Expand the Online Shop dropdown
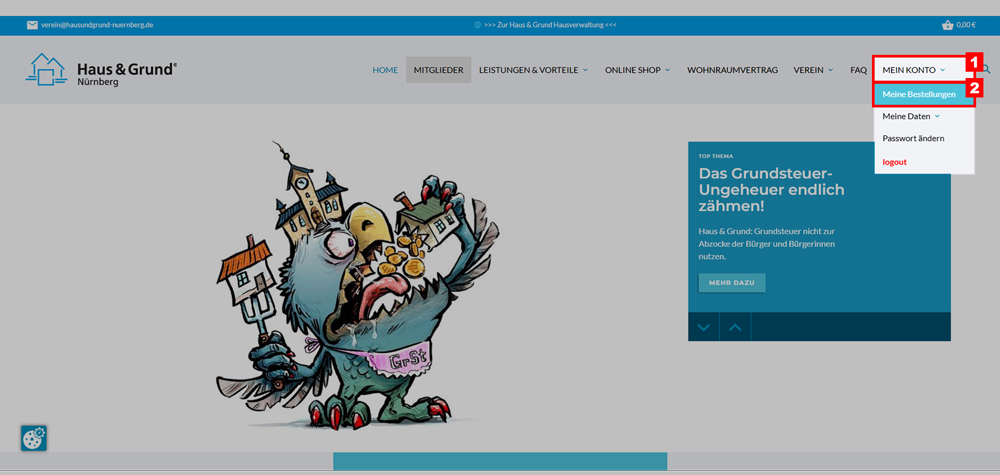Viewport: 1000px width, 475px height. click(637, 70)
